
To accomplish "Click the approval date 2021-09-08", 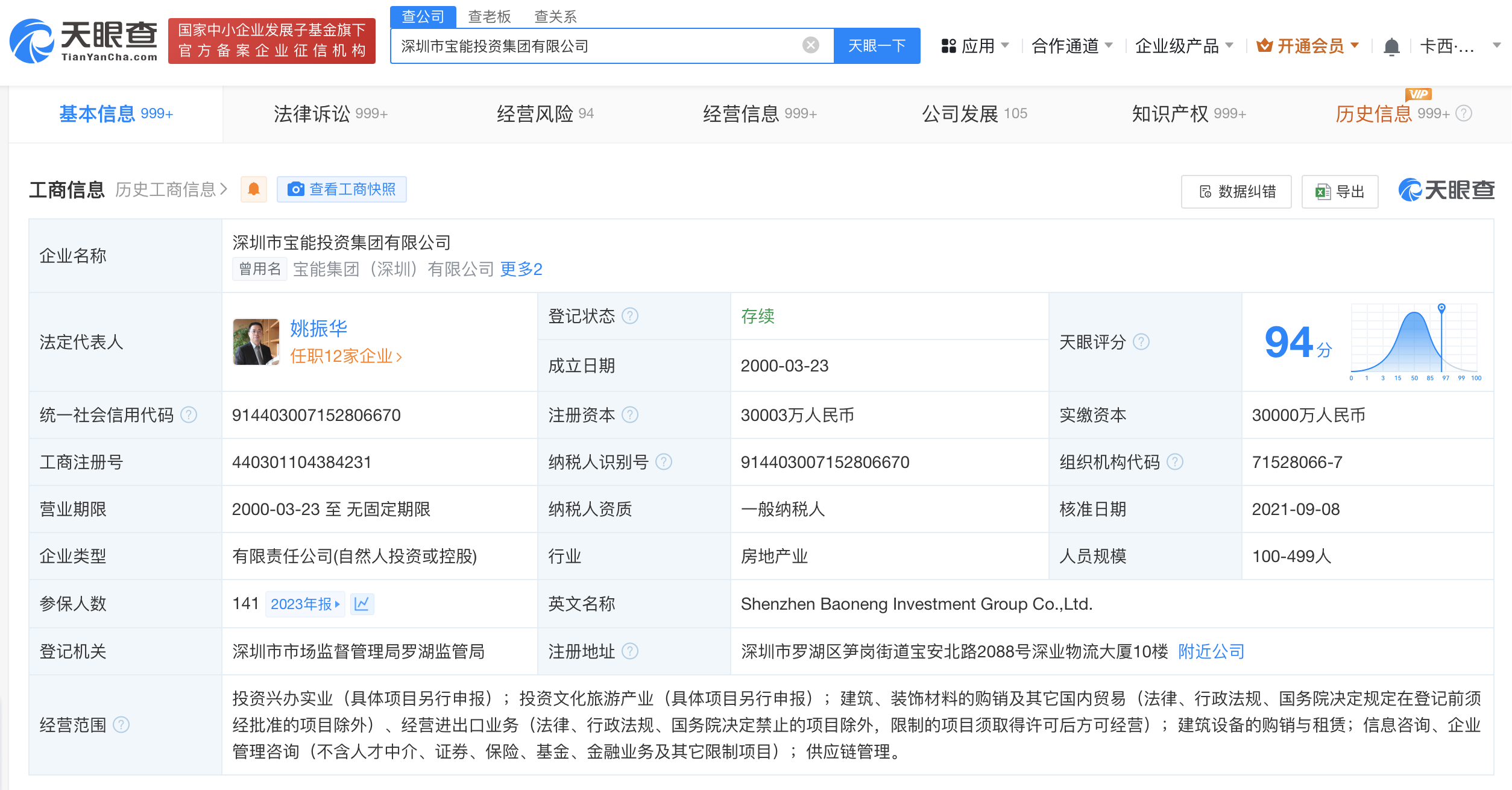I will point(1296,509).
